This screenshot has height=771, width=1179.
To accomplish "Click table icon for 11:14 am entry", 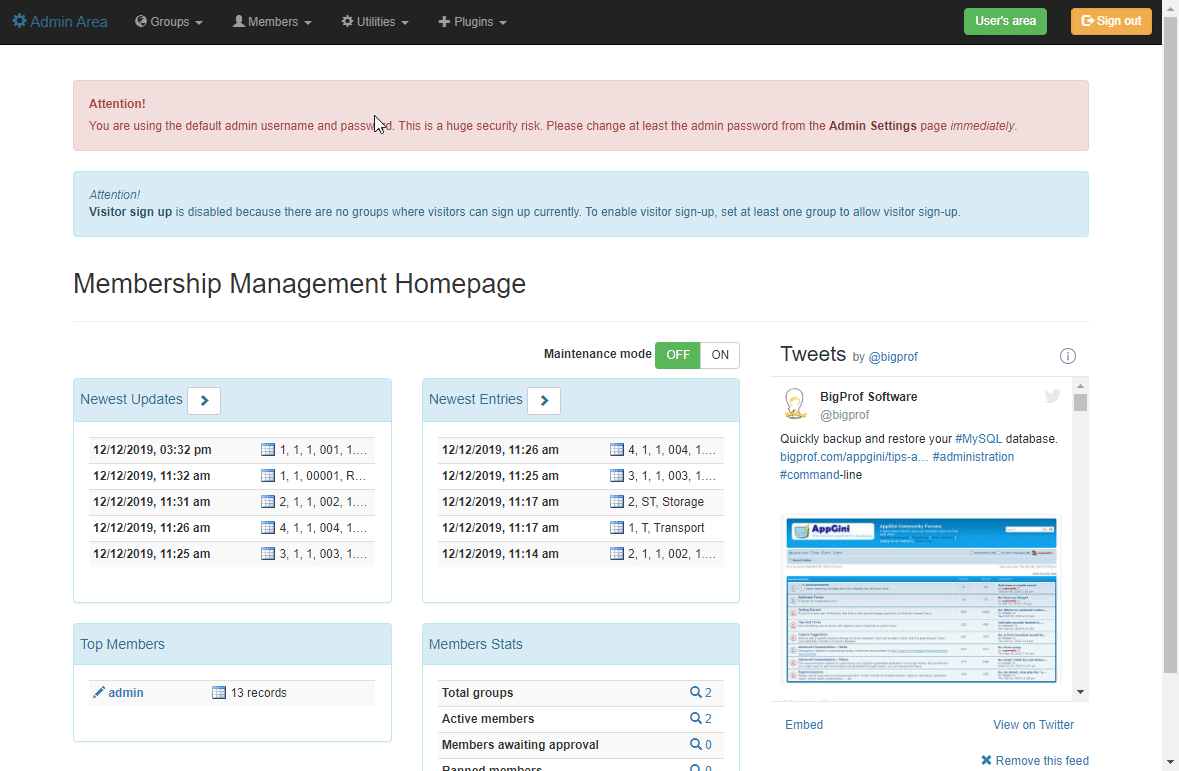I will [x=617, y=554].
